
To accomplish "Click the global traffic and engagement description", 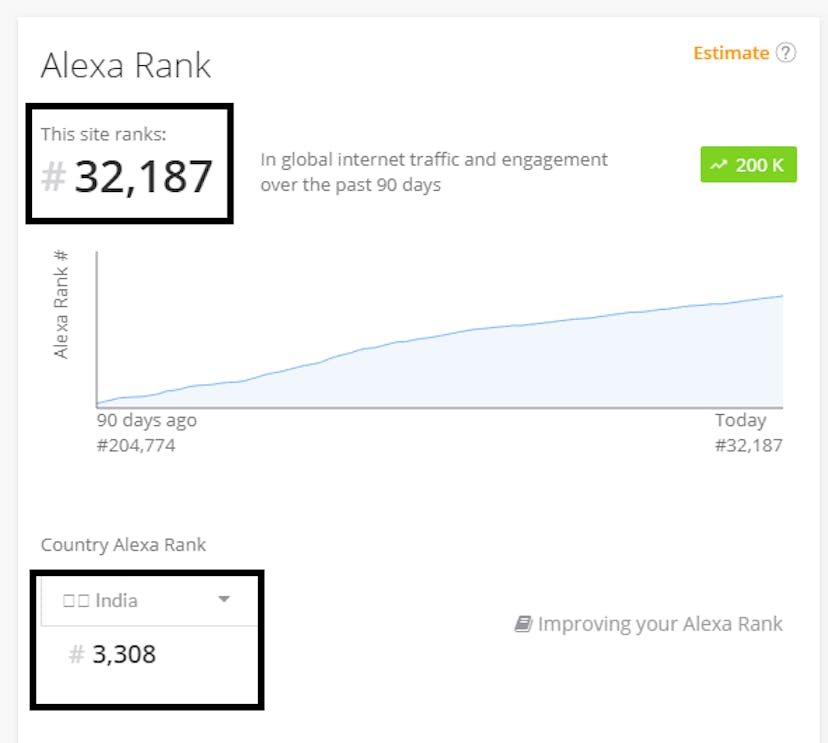I will point(434,172).
